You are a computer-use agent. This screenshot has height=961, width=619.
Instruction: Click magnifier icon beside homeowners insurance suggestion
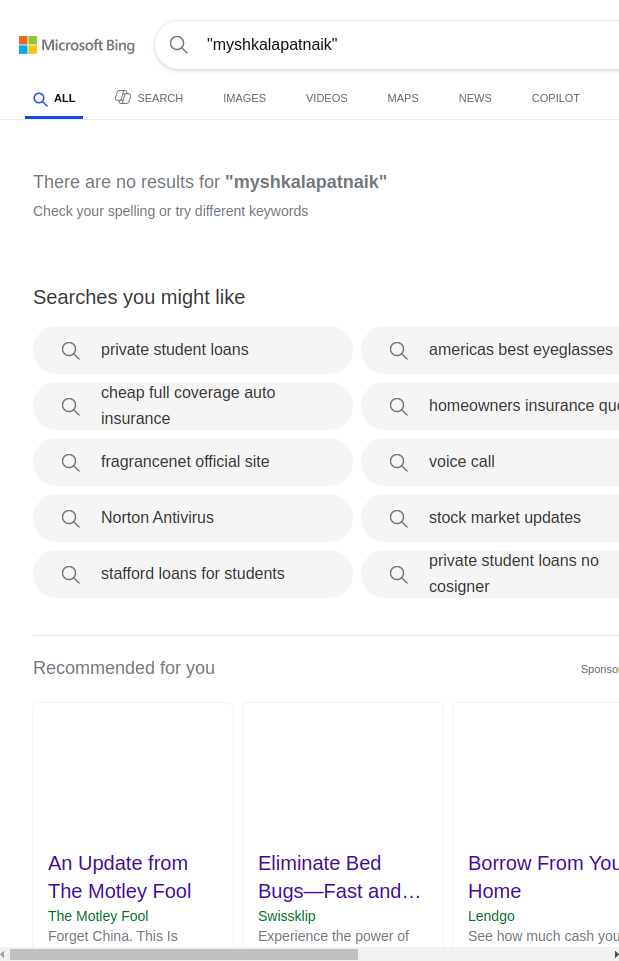tap(398, 406)
